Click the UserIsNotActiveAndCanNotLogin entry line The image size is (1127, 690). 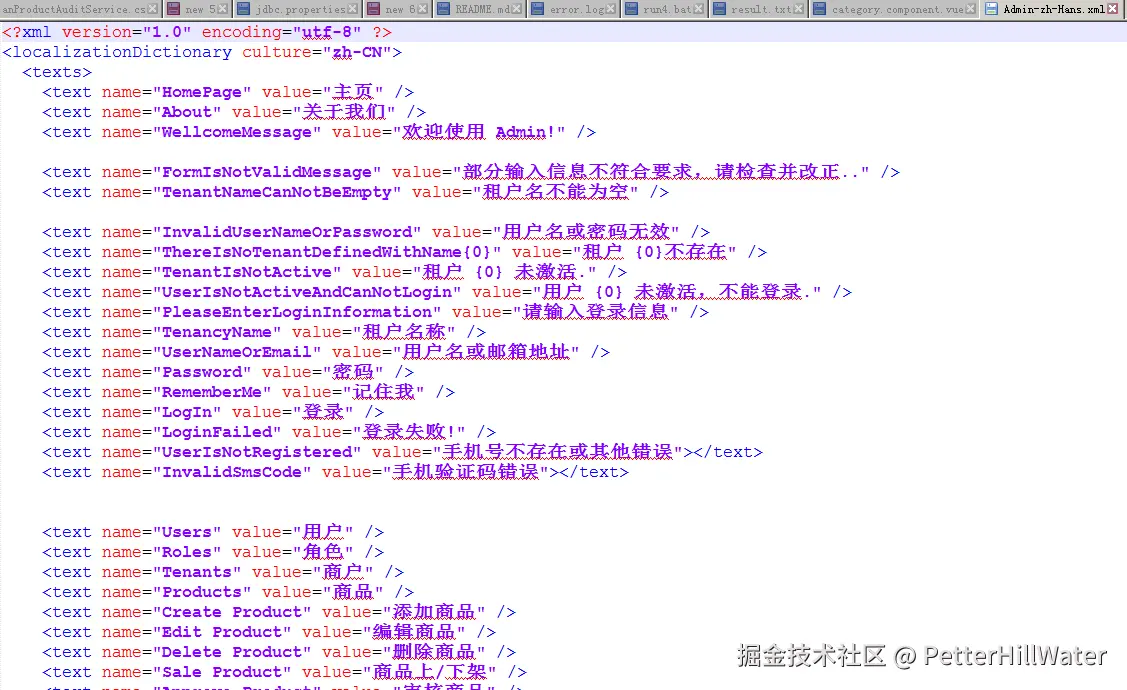447,293
